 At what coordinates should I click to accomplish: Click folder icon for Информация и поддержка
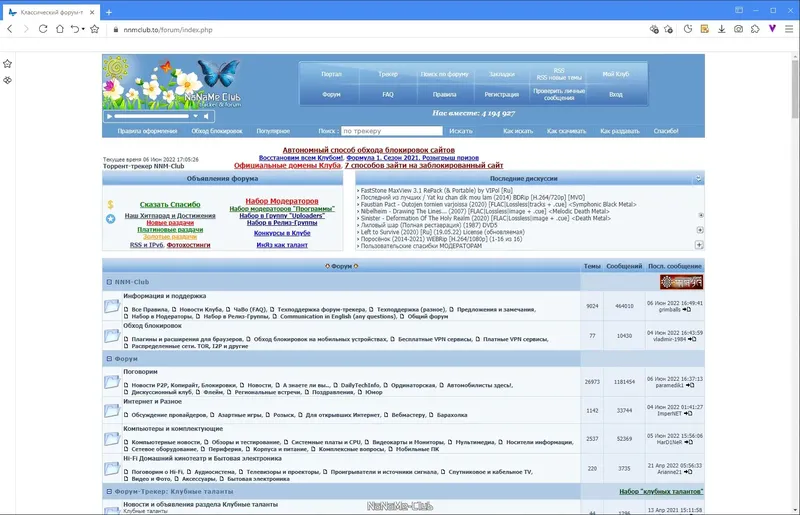tap(112, 306)
